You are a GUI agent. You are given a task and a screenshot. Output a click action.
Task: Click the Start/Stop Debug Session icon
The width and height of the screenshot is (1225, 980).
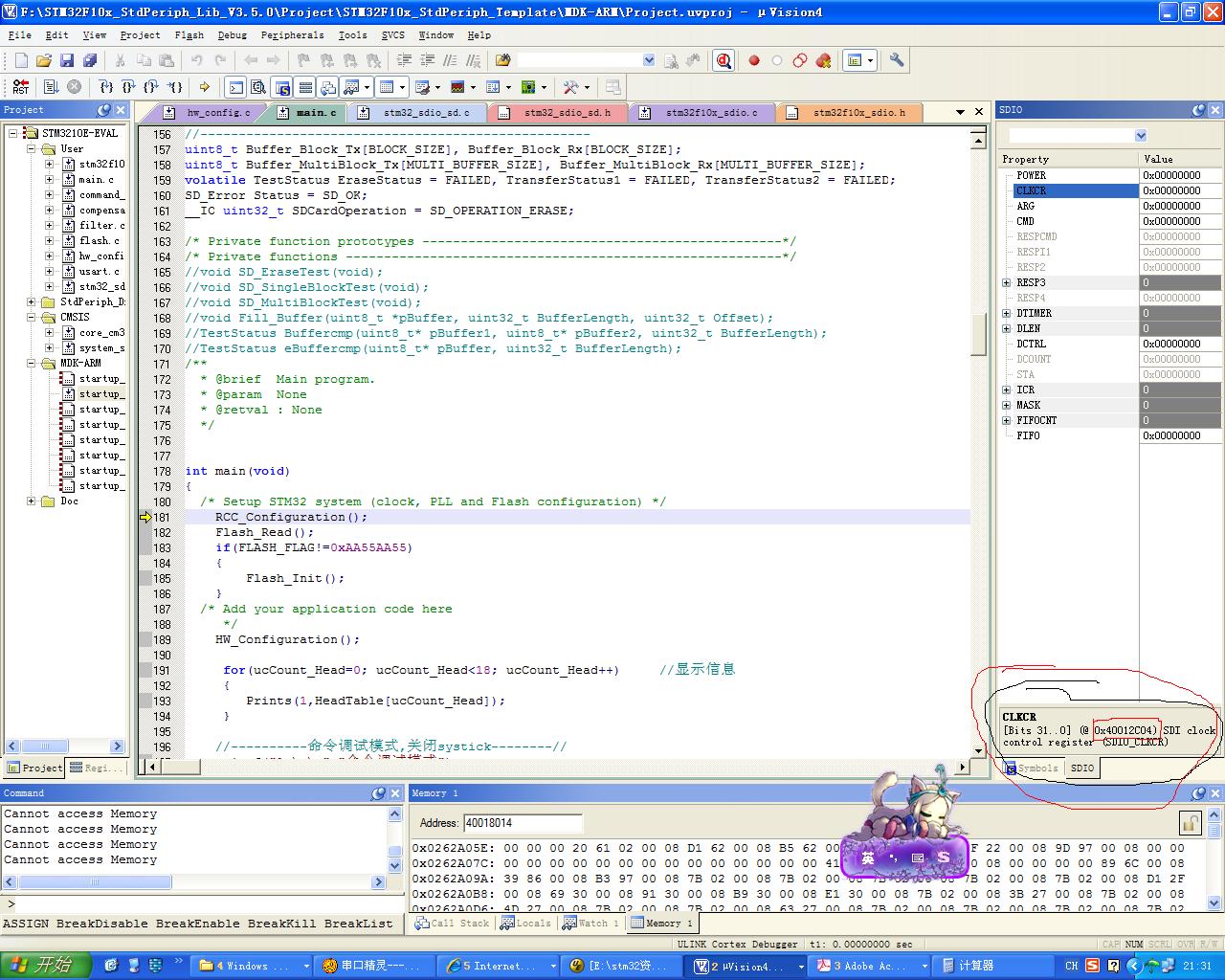pyautogui.click(x=724, y=60)
